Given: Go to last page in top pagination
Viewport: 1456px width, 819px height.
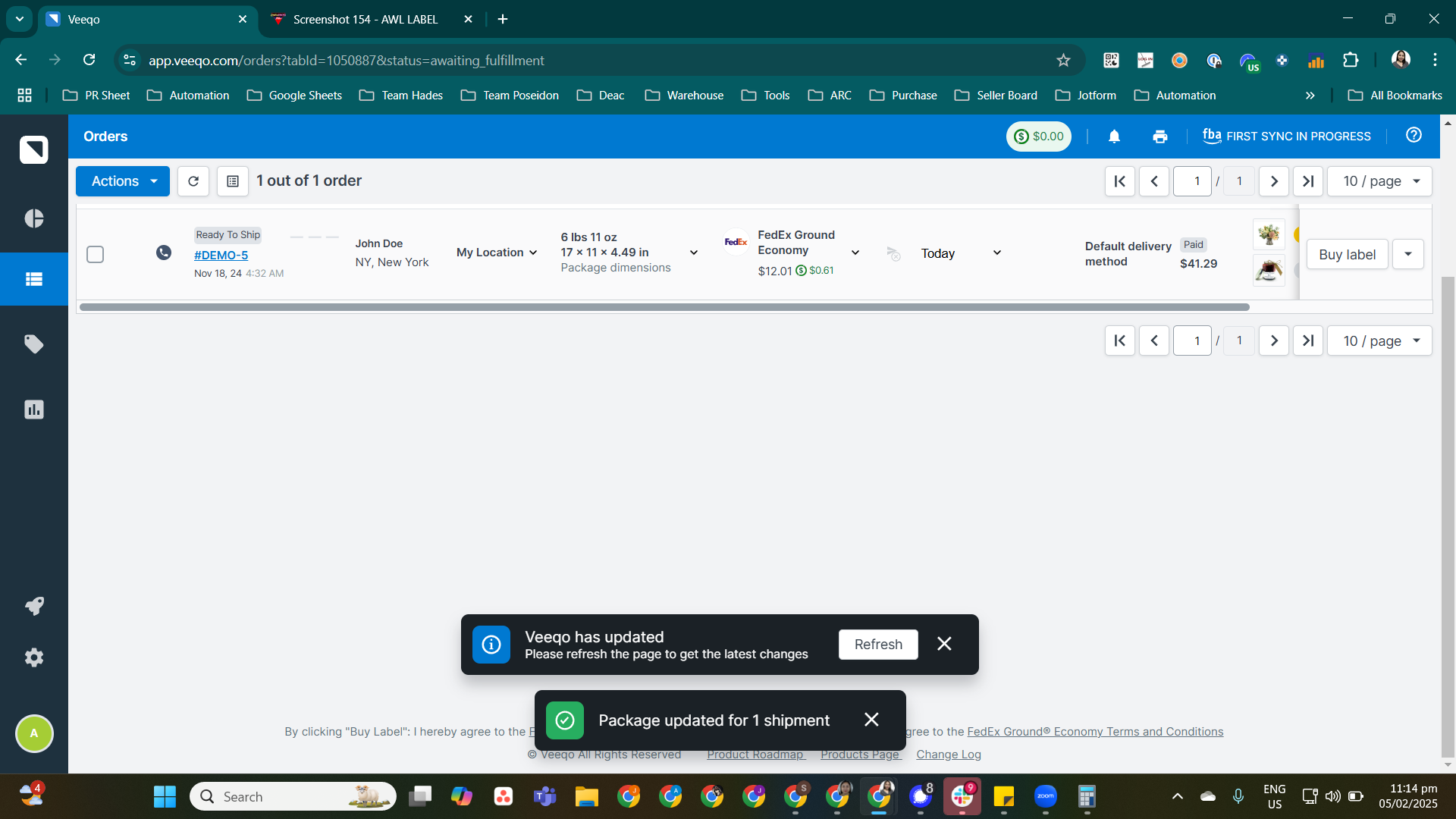Looking at the screenshot, I should point(1308,181).
